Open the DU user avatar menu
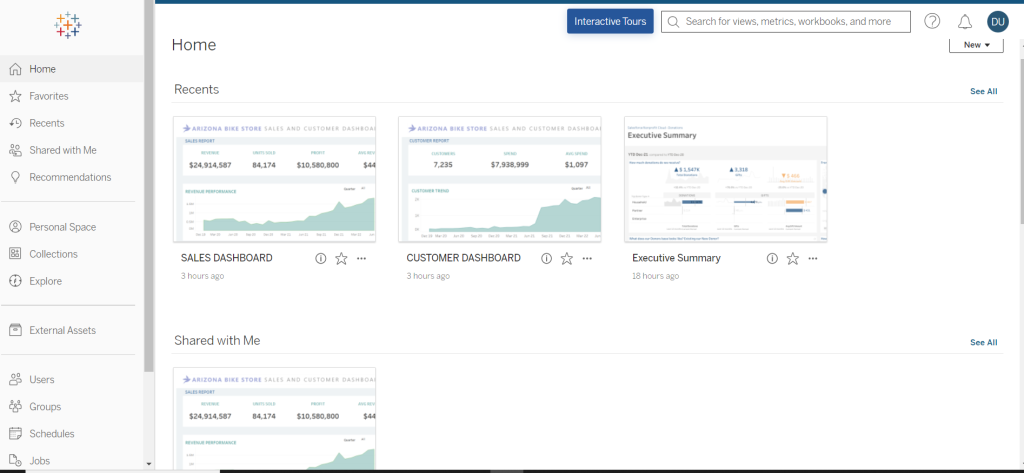Screen dimensions: 1024x473 (997, 21)
